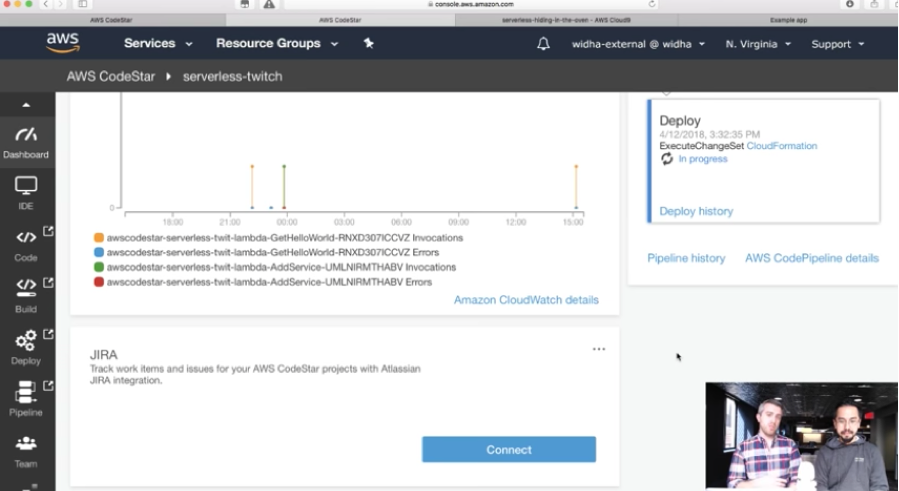Open Deploy history link
The image size is (899, 491).
[696, 211]
